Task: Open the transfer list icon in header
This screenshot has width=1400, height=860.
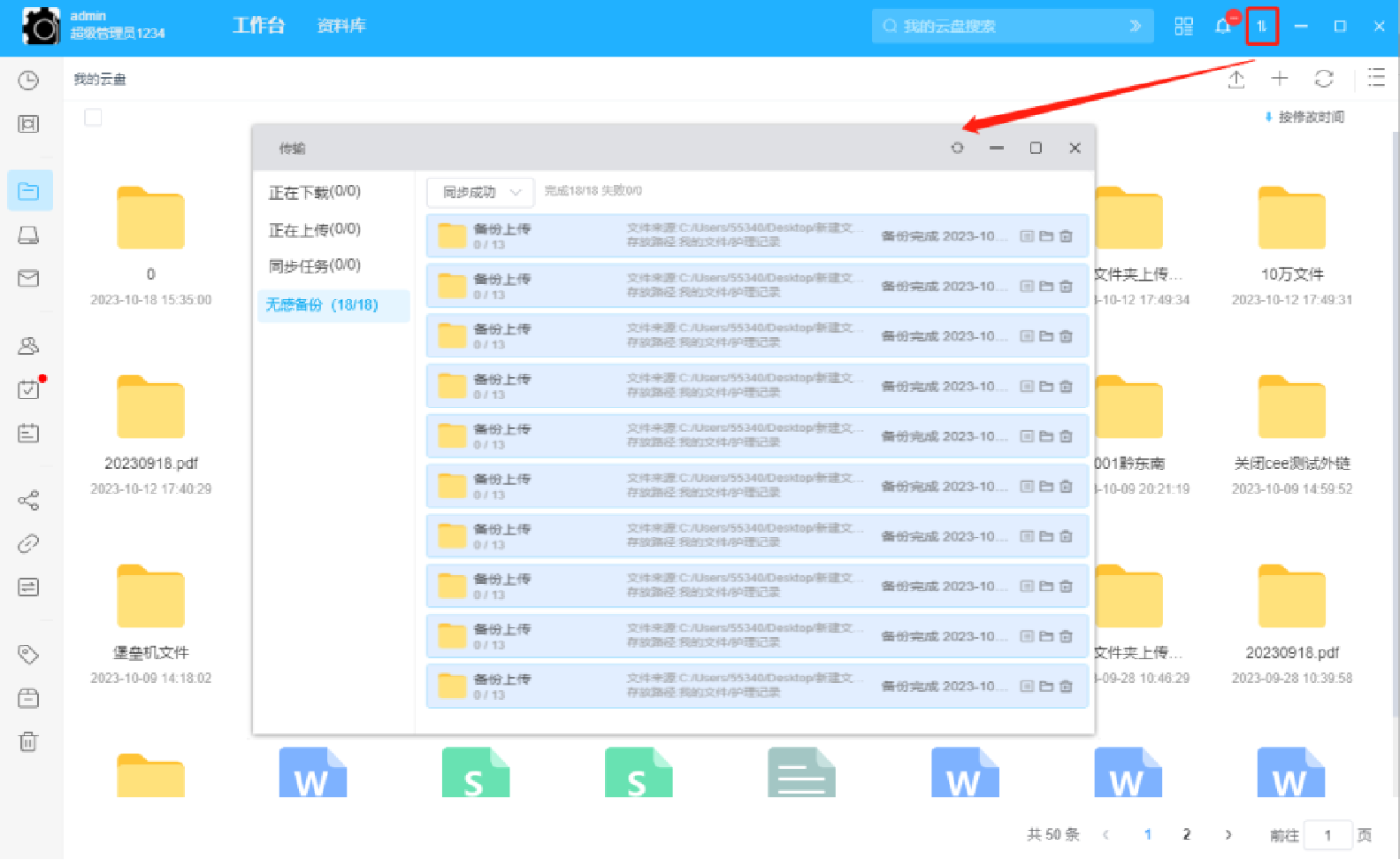Action: (1262, 27)
